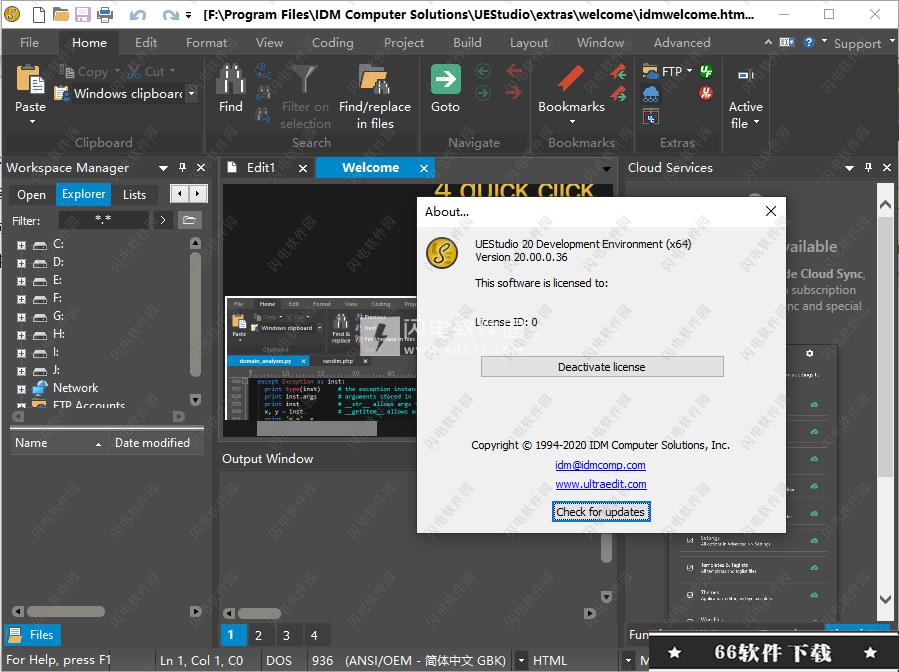This screenshot has height=672, width=899.
Task: Open the FTP cloud folder icon
Action: click(650, 71)
